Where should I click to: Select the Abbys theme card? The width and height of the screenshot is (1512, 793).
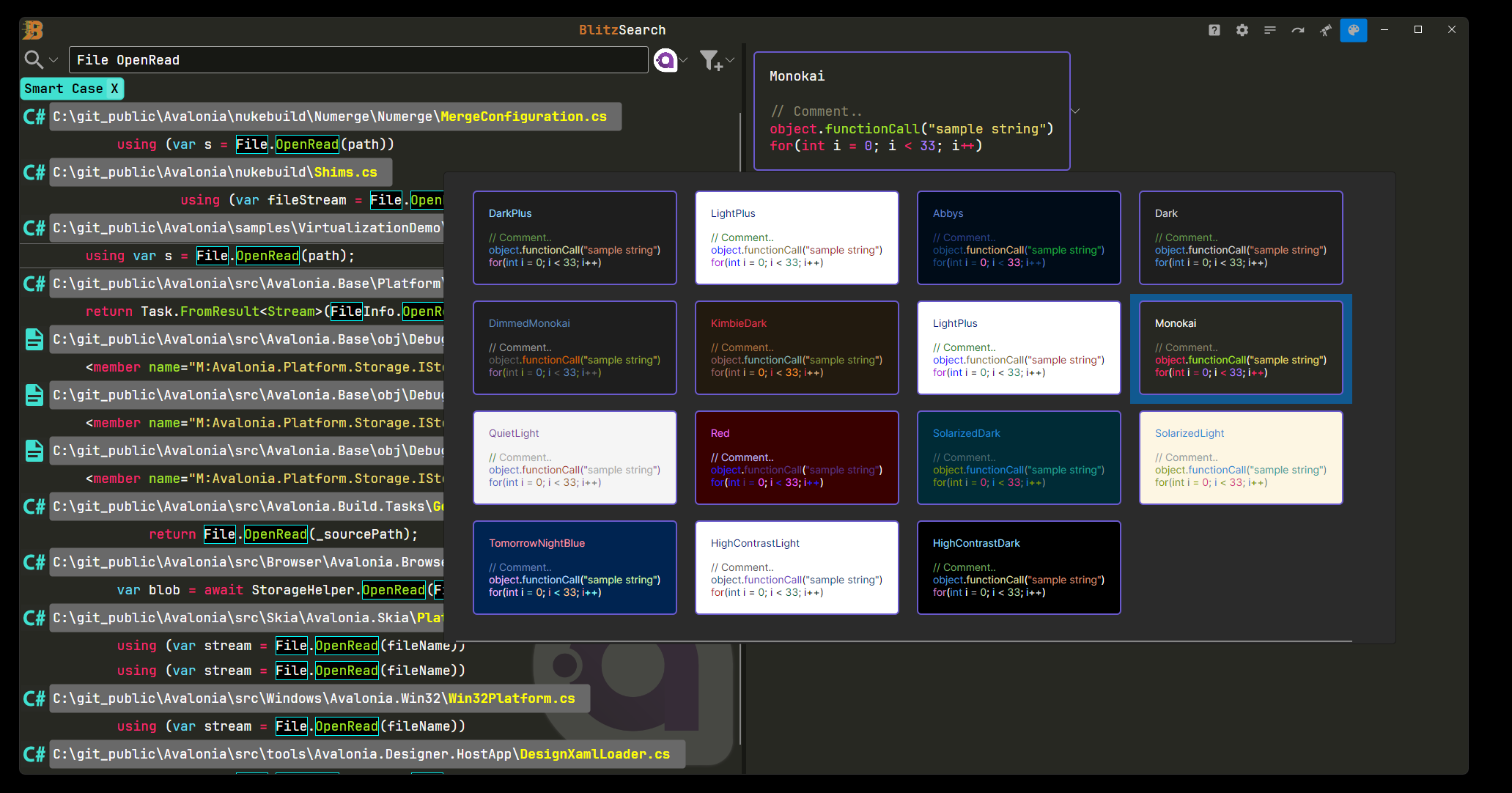[1019, 237]
